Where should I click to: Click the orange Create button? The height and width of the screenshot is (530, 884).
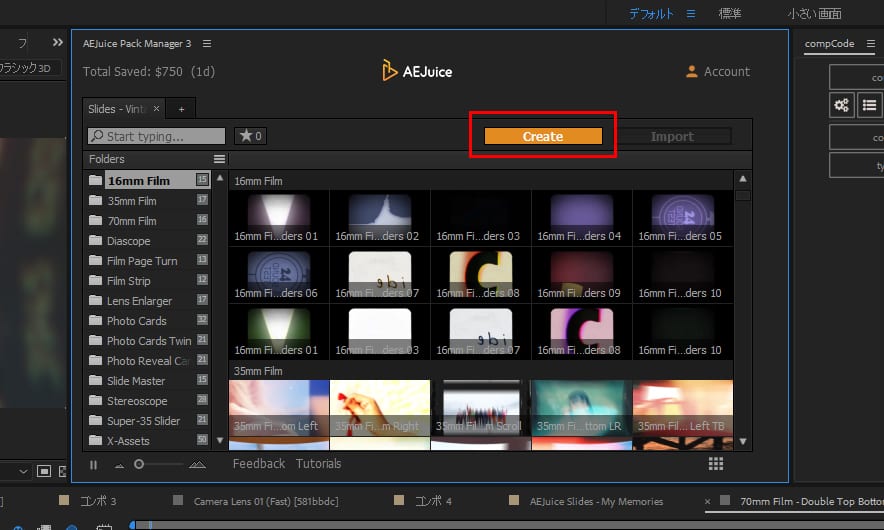(543, 137)
